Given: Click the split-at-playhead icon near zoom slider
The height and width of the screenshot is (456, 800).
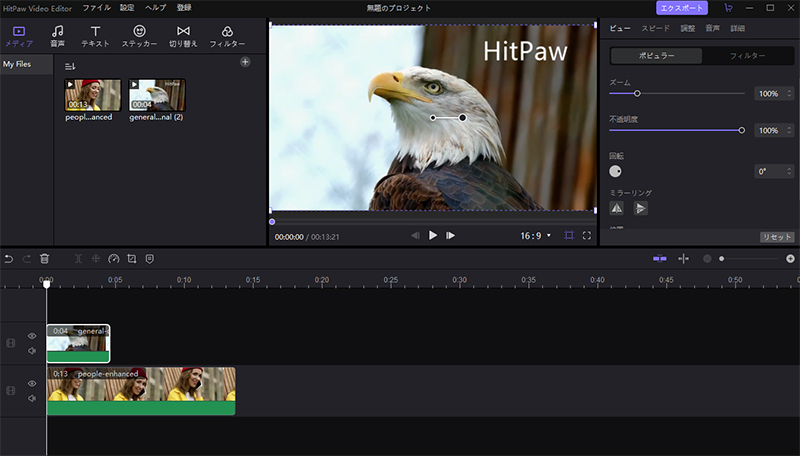Looking at the screenshot, I should (x=684, y=259).
